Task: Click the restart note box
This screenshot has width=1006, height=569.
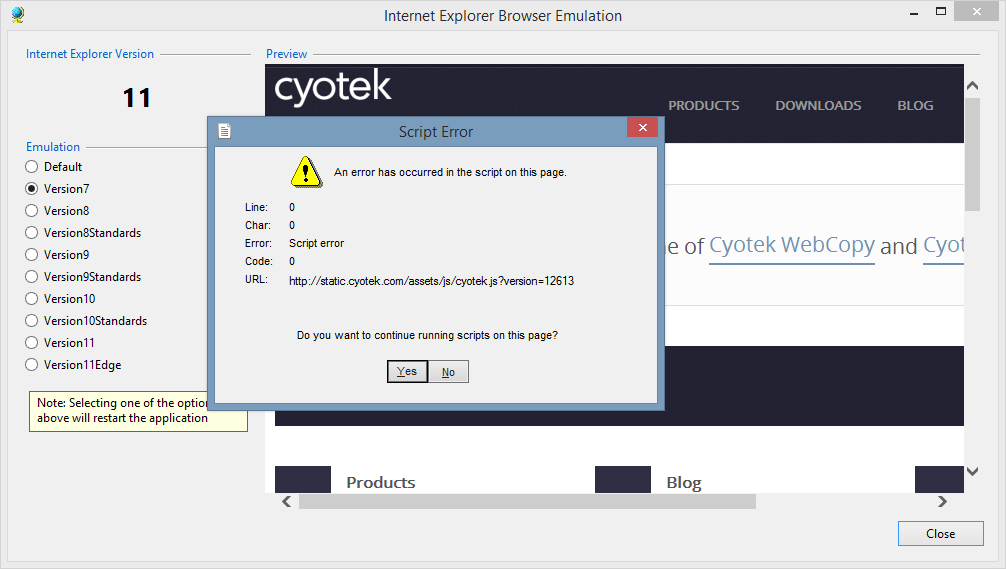Action: 138,411
